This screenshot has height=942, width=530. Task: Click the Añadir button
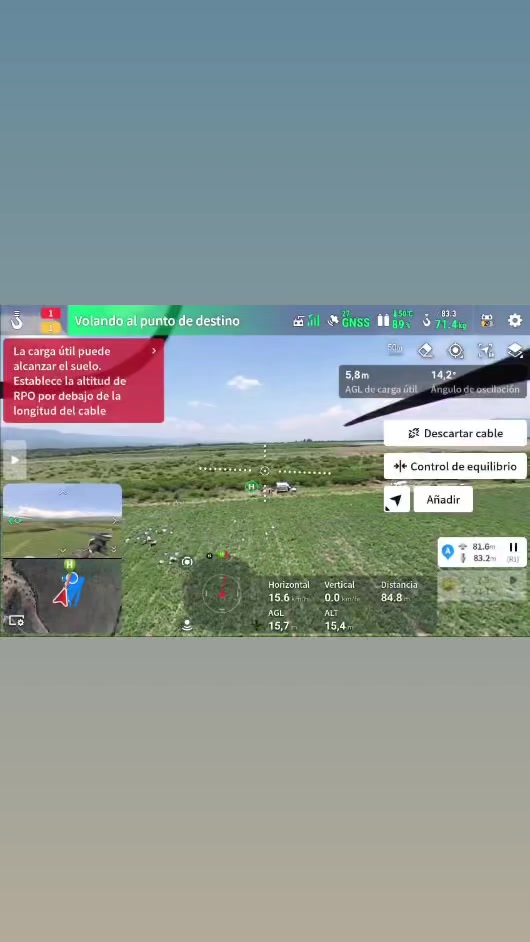tap(443, 499)
